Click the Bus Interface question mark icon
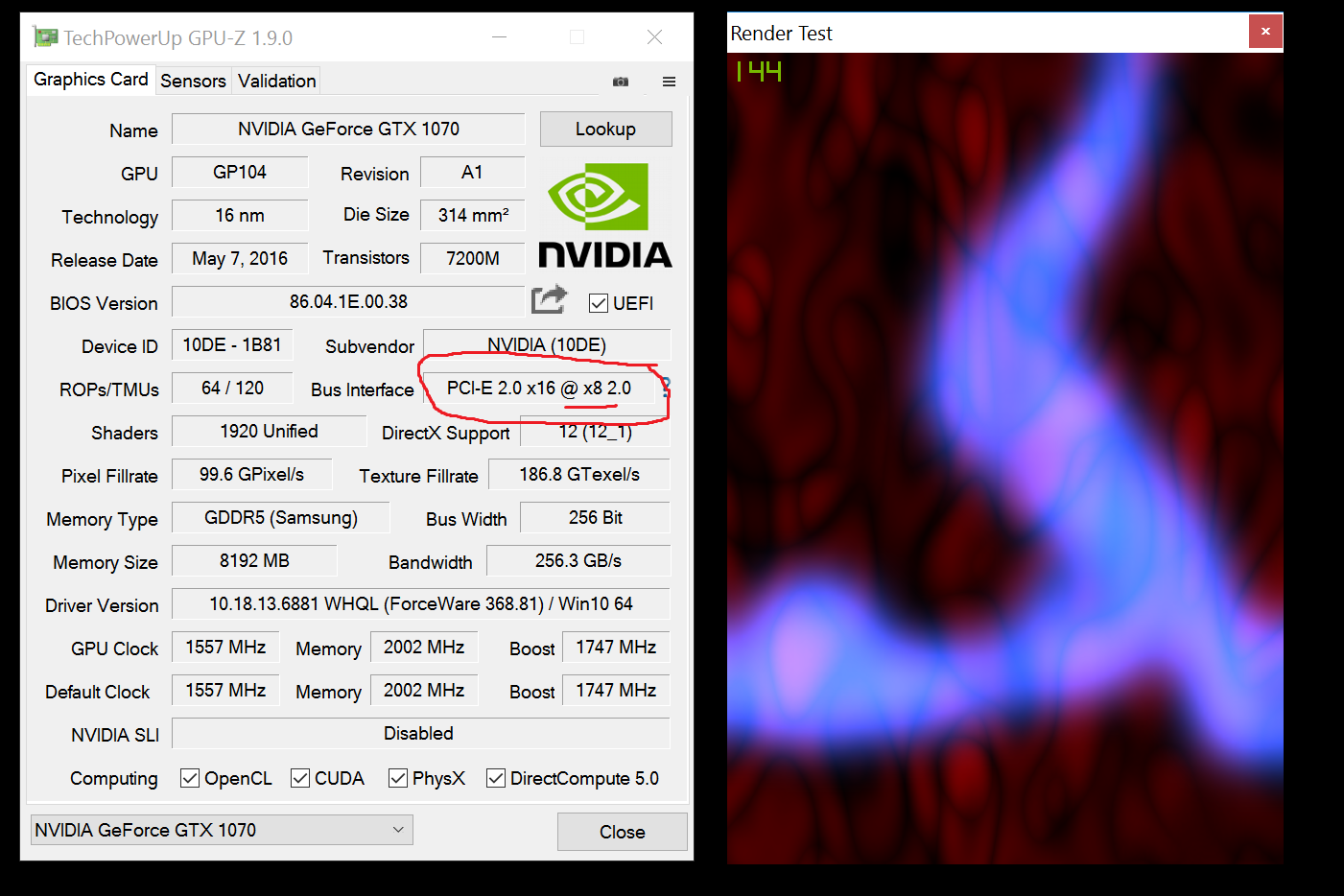 click(665, 388)
